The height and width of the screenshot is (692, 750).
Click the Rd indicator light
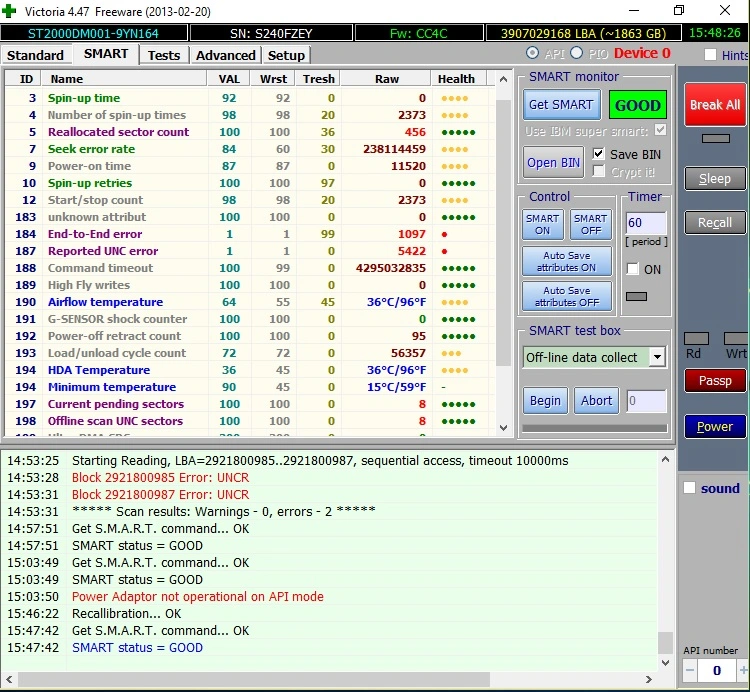[696, 339]
